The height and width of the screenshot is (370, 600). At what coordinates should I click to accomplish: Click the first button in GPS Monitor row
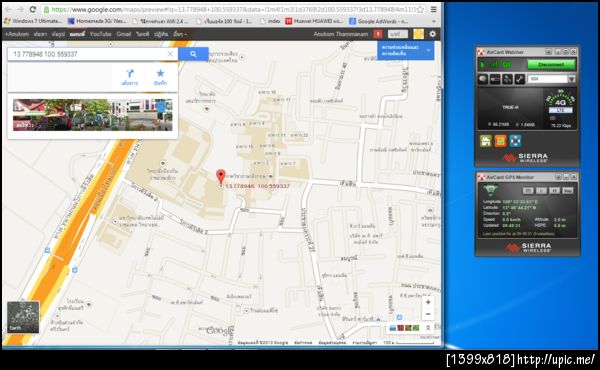[528, 190]
